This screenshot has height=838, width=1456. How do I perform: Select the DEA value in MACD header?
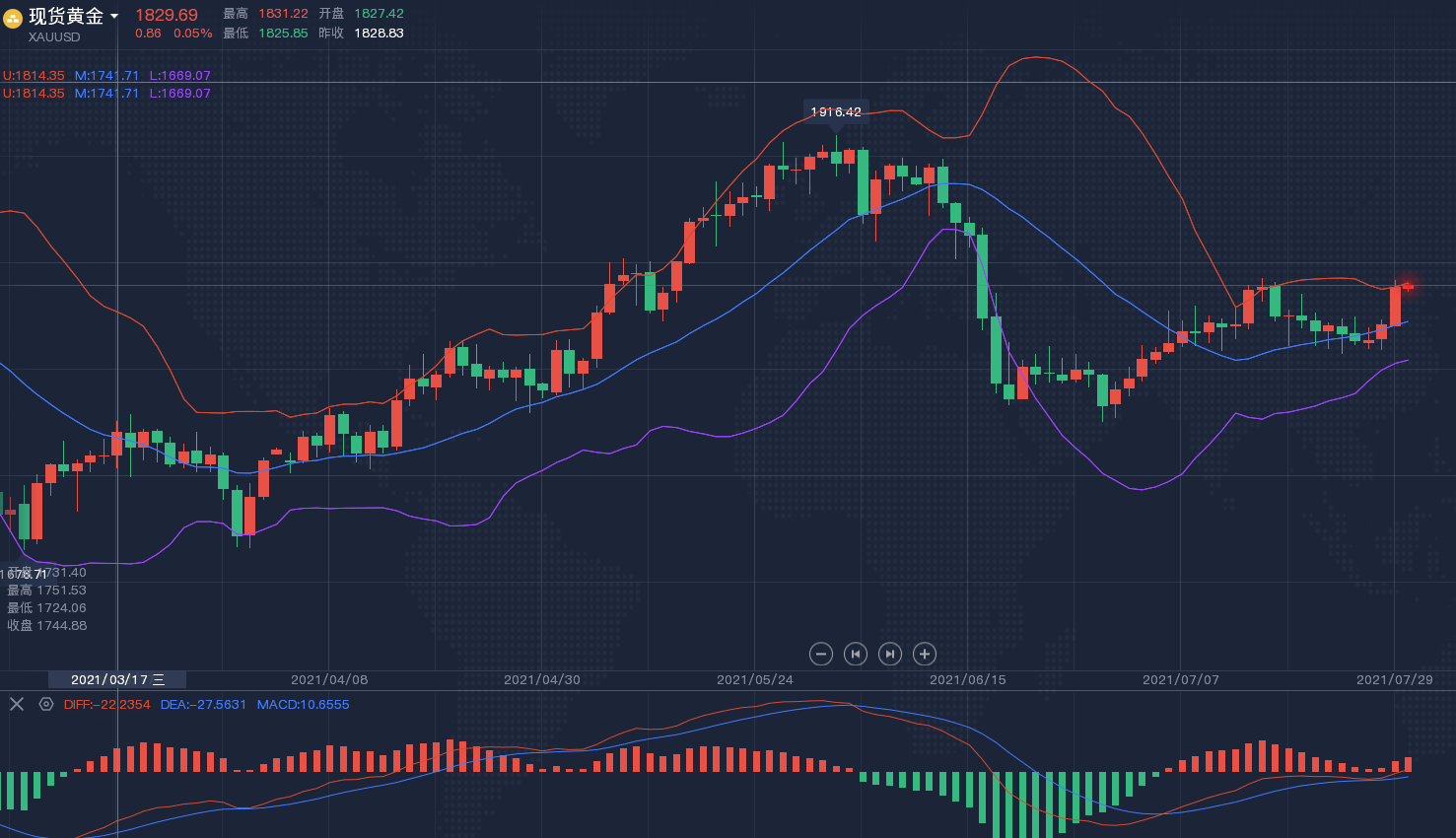click(203, 704)
